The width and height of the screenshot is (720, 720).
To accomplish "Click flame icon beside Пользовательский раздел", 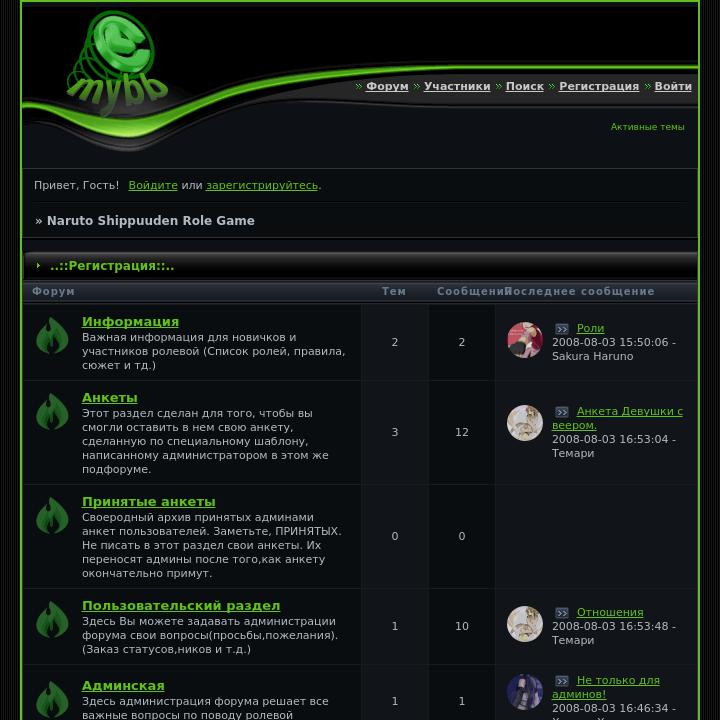I will [52, 620].
